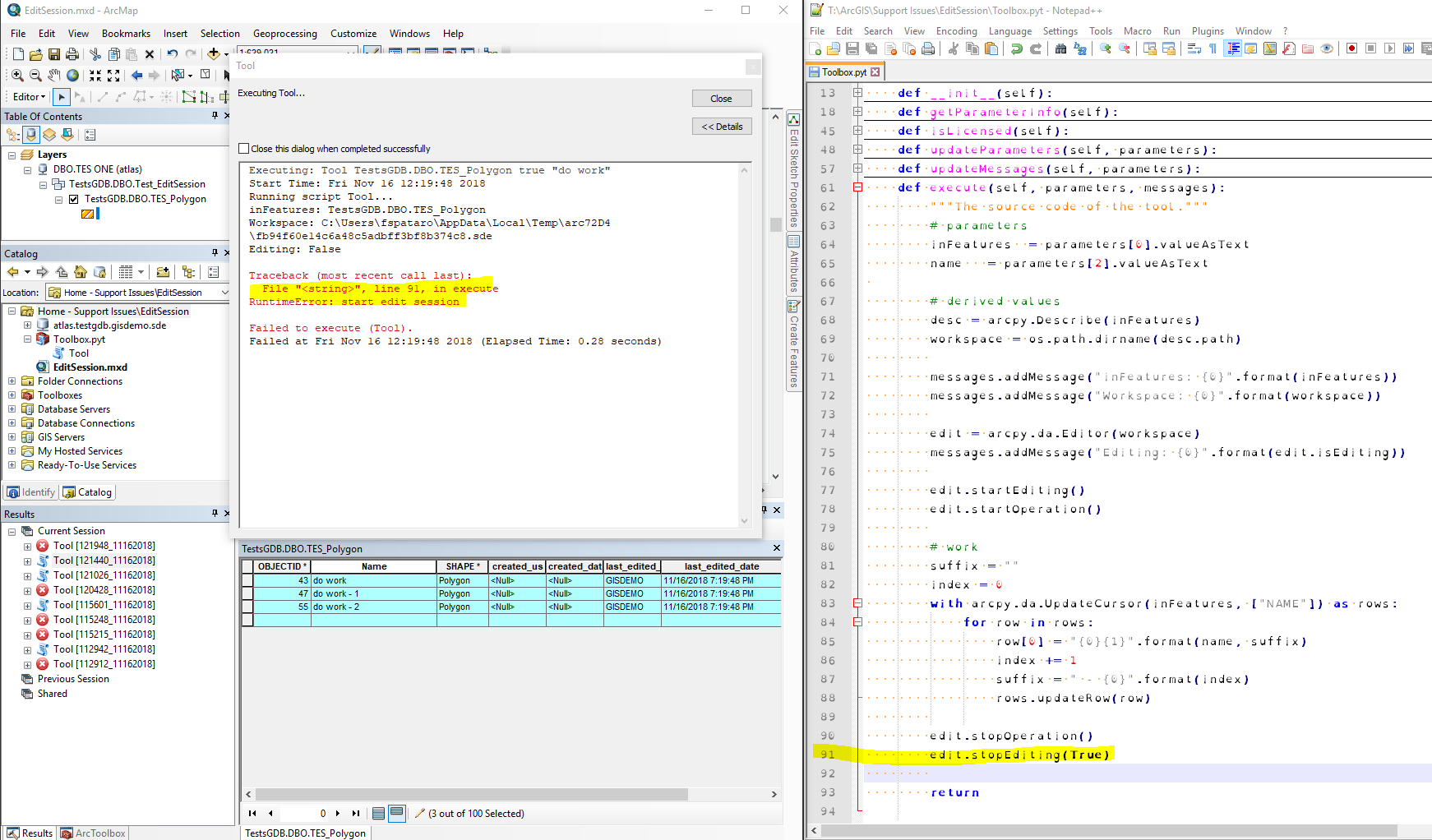
Task: Go to Home folder in Catalog toolbar
Action: [81, 272]
